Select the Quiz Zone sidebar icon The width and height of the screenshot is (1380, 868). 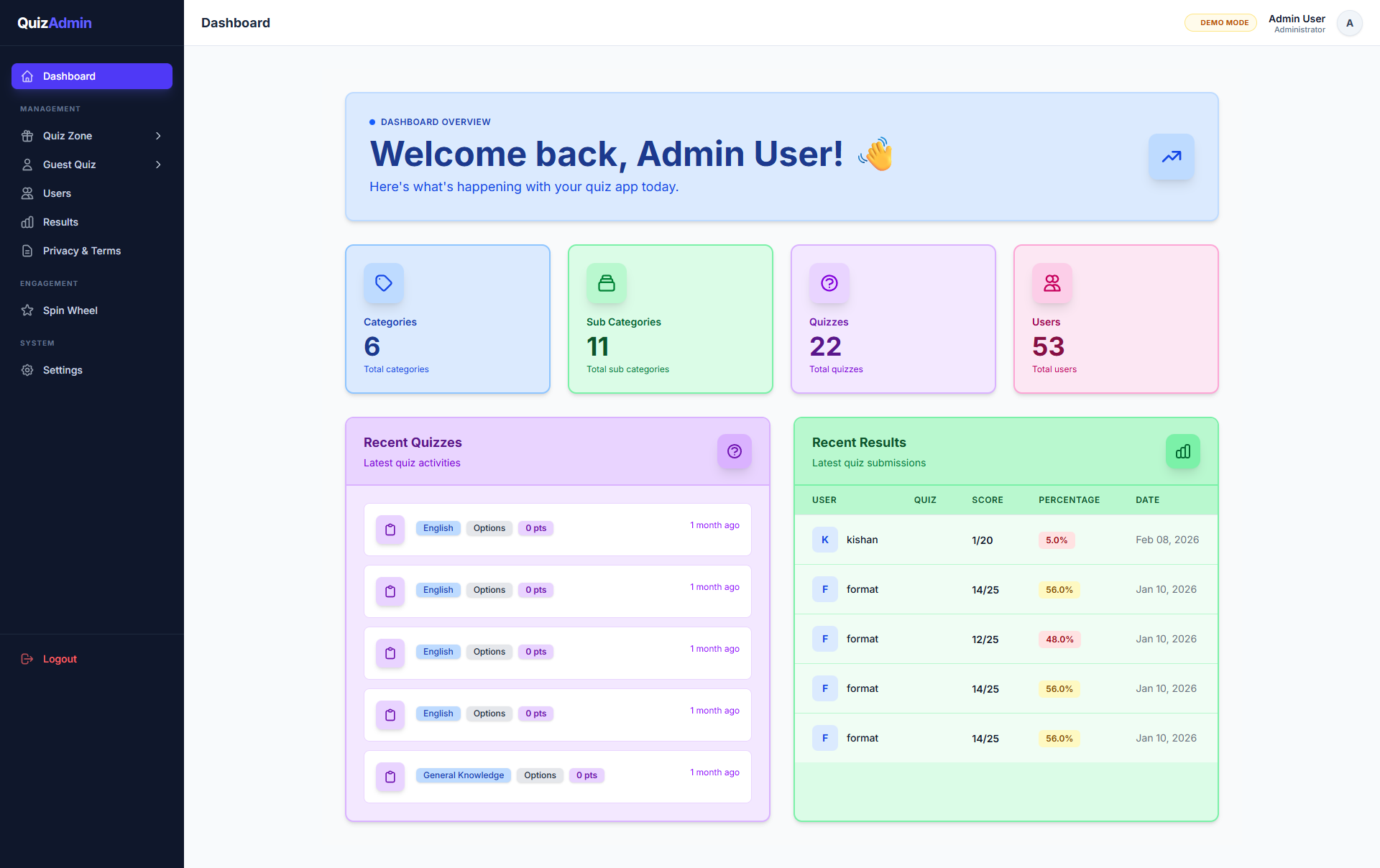coord(27,136)
